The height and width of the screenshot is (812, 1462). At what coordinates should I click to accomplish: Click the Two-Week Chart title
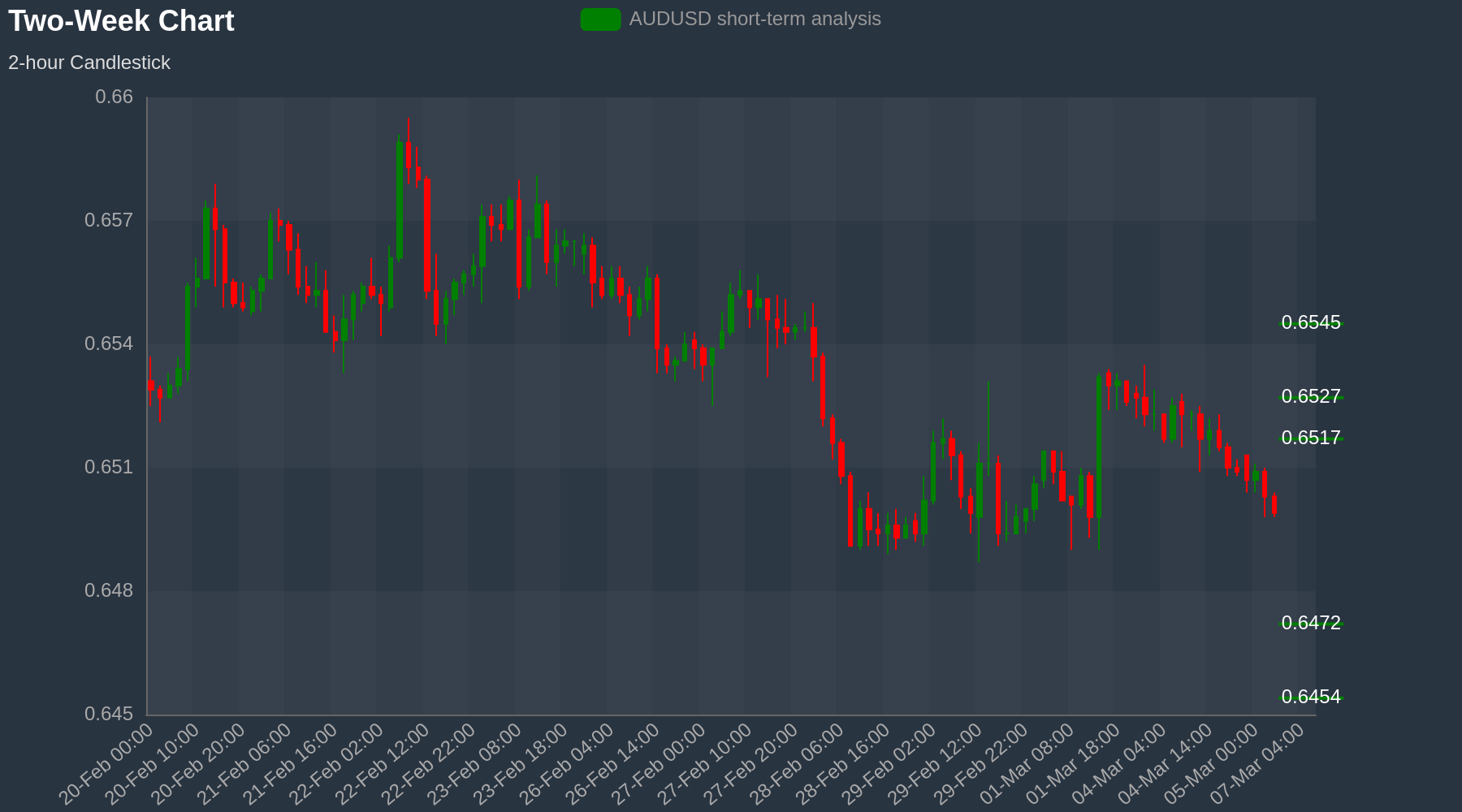click(121, 20)
